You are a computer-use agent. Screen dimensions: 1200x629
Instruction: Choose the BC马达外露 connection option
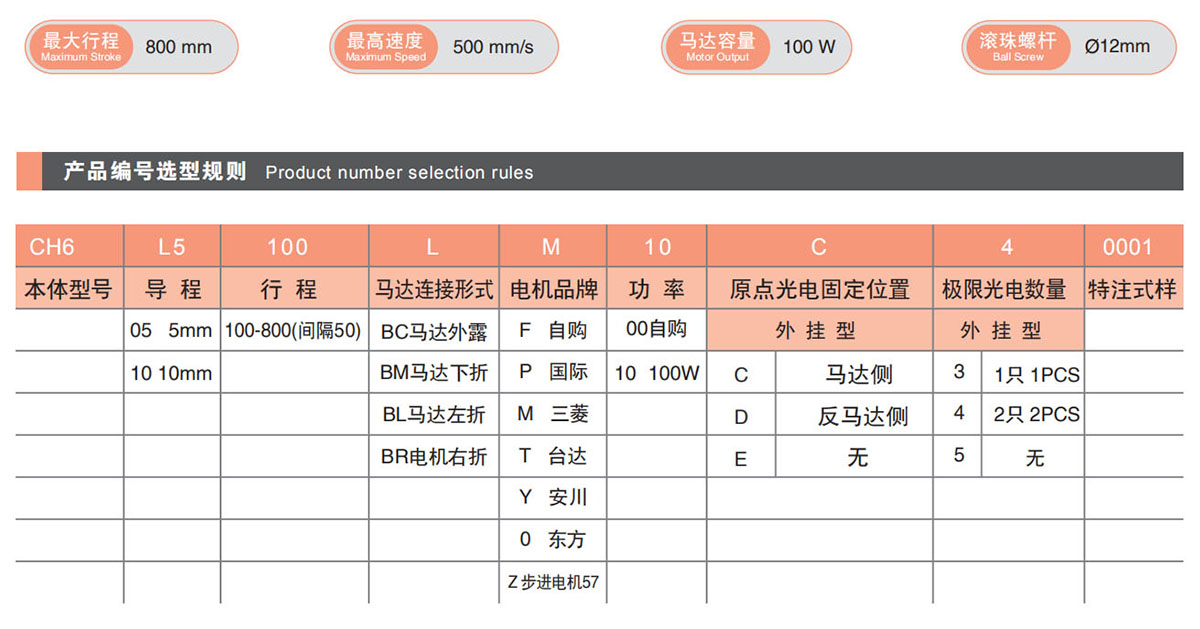pos(434,331)
